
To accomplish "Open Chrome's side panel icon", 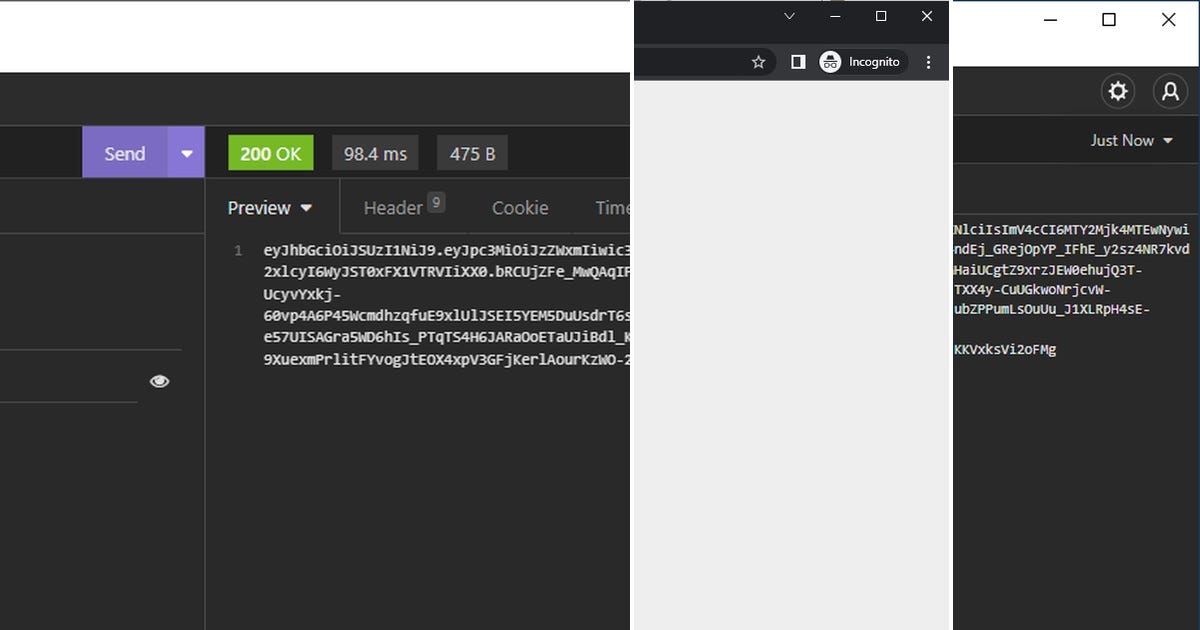I will (797, 61).
